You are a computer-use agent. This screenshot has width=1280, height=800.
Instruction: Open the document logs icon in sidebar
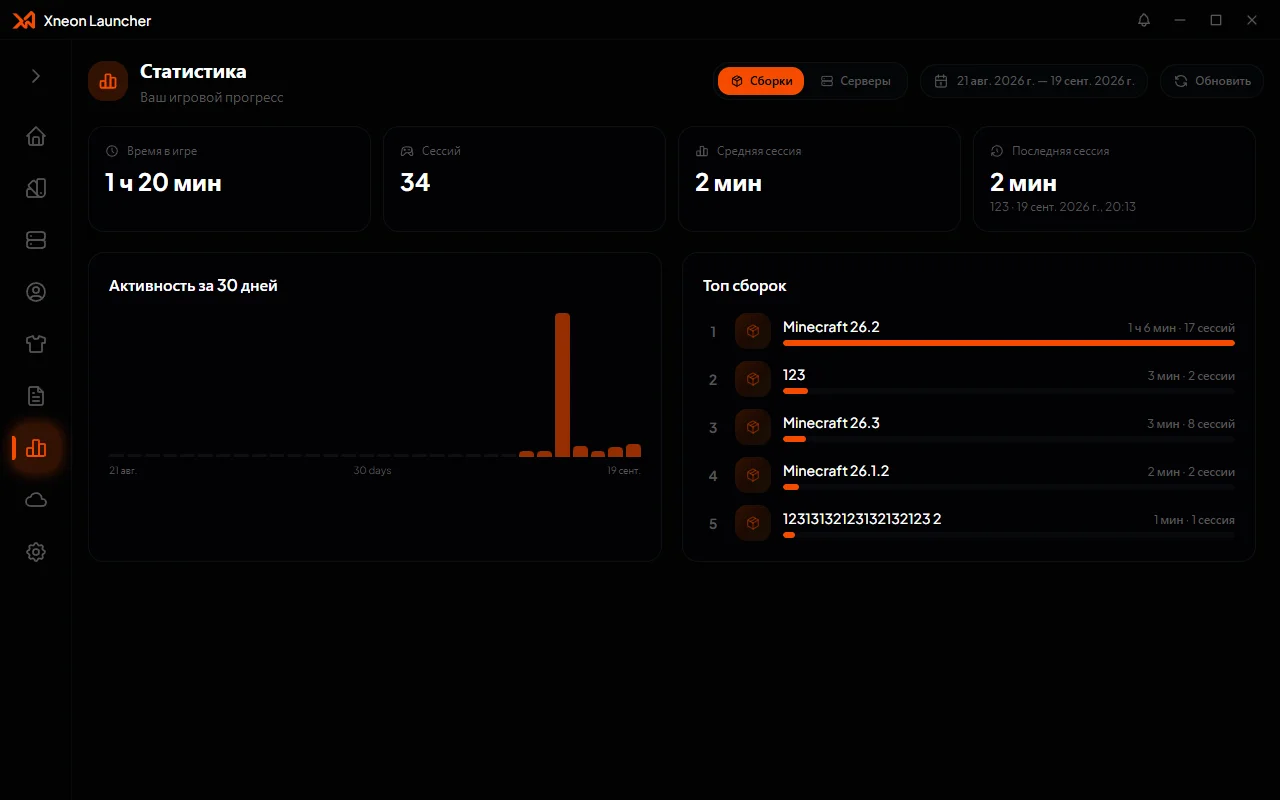click(x=36, y=396)
